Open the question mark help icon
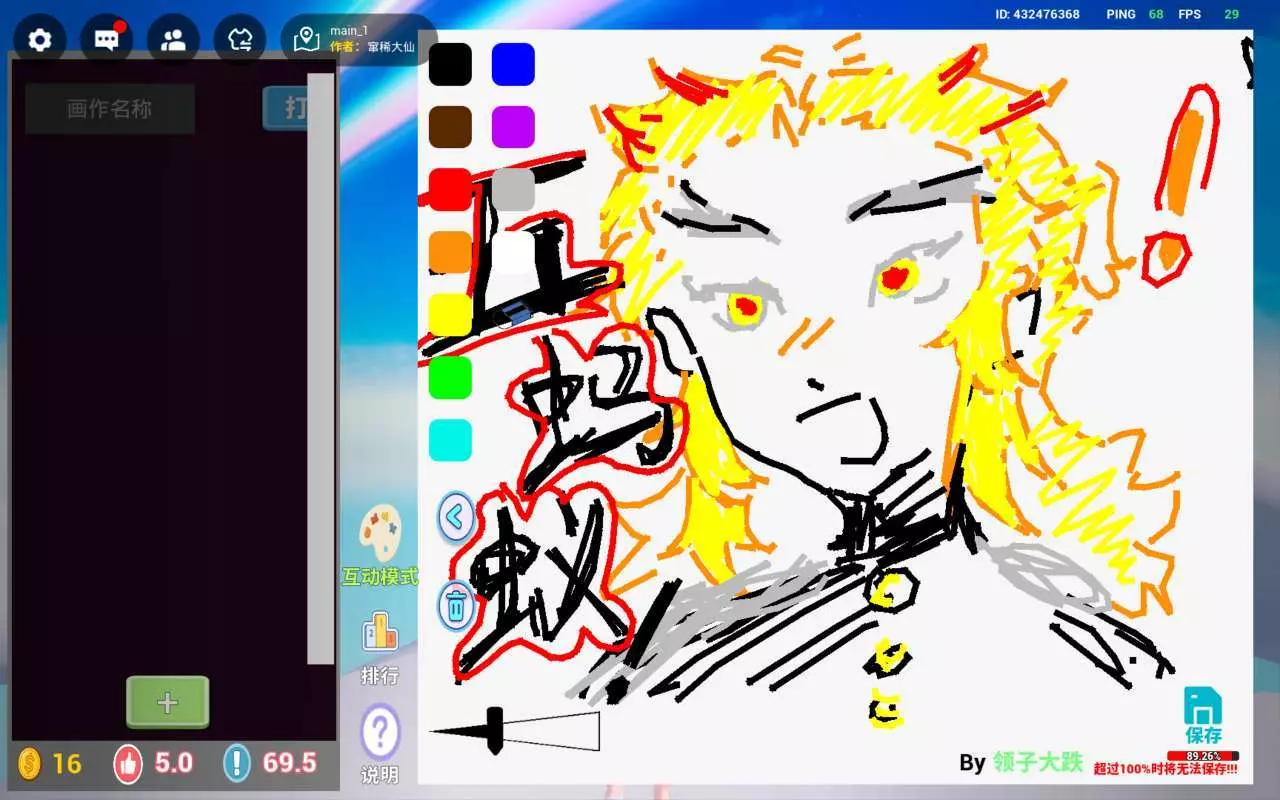Viewport: 1280px width, 800px height. pos(380,732)
